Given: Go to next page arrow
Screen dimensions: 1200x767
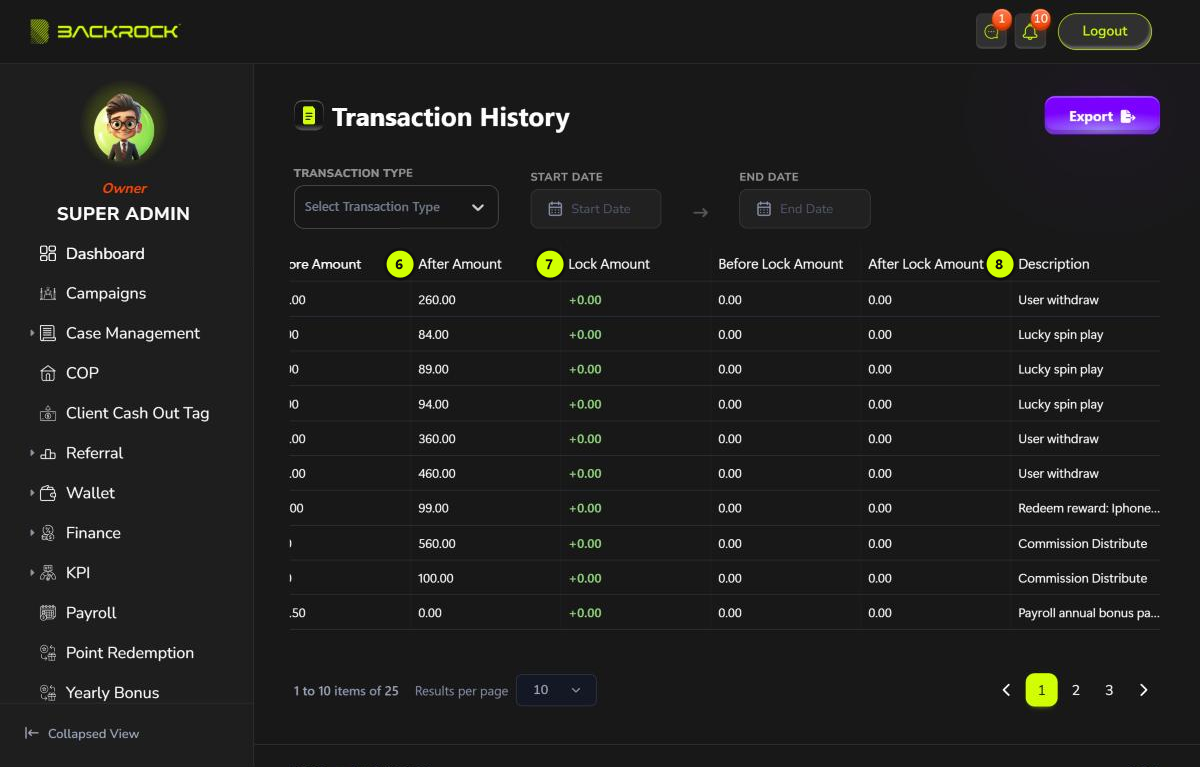Looking at the screenshot, I should (1143, 690).
